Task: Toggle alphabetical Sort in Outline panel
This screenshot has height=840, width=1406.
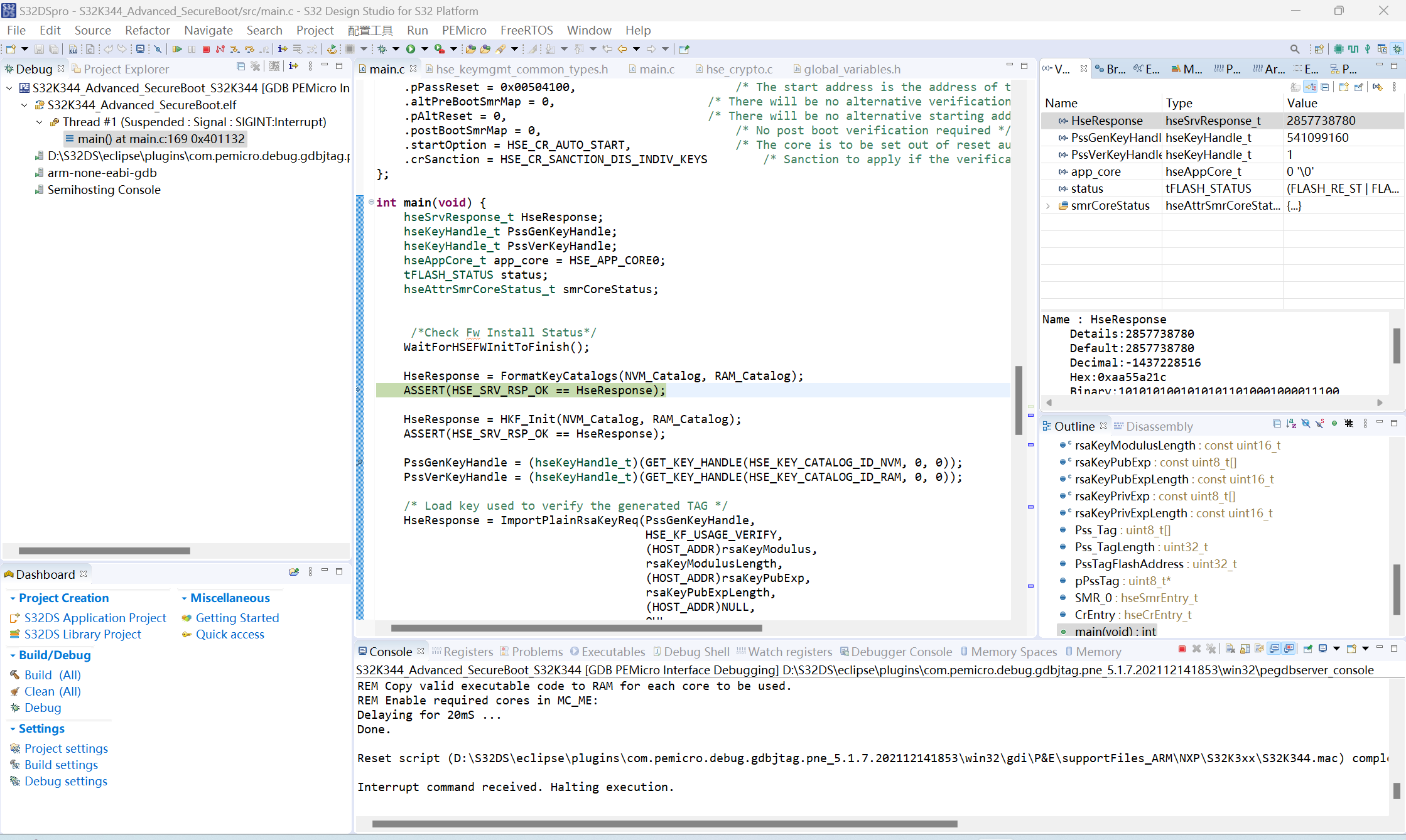Action: pyautogui.click(x=1291, y=424)
